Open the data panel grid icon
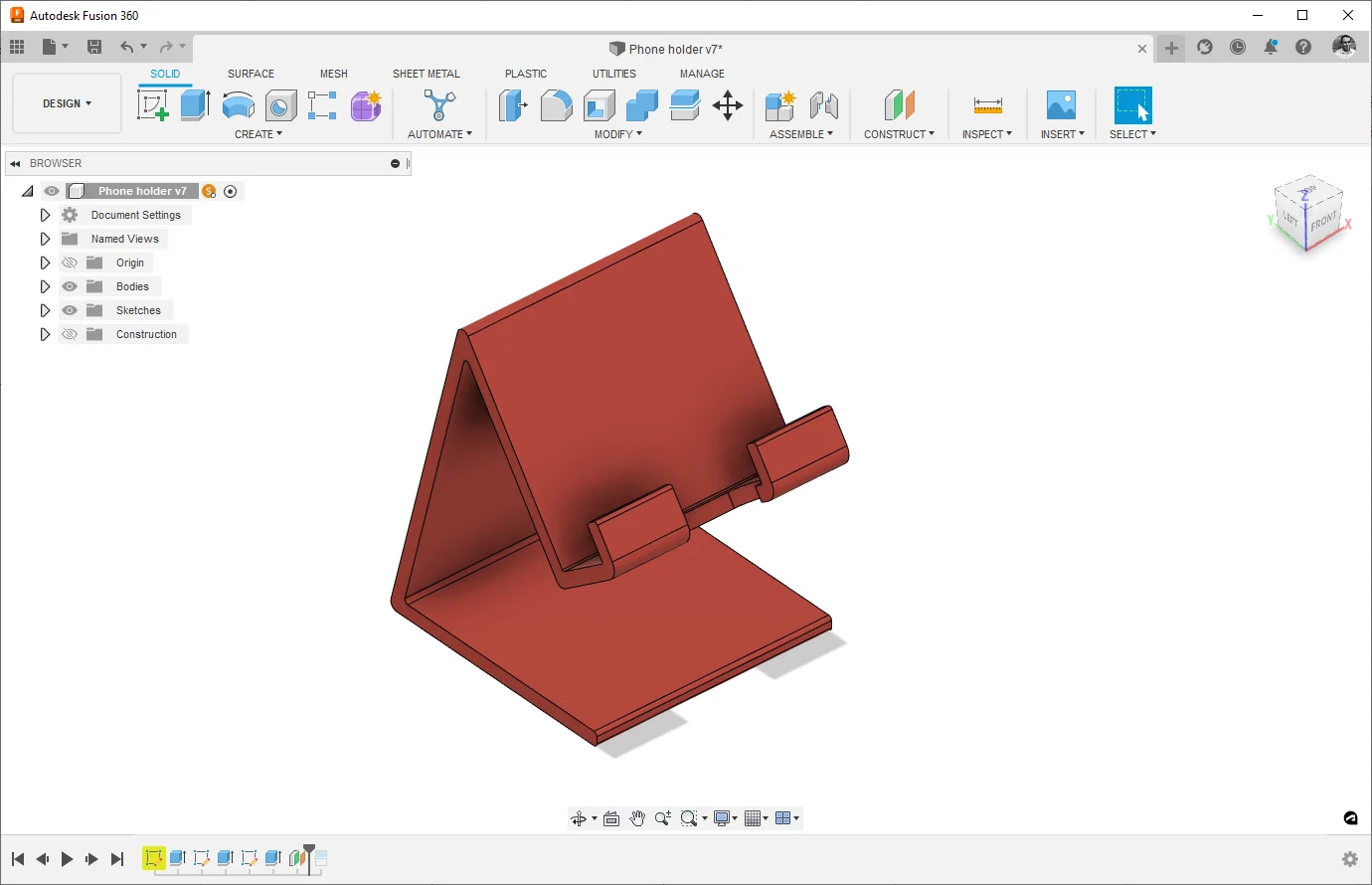 [17, 47]
